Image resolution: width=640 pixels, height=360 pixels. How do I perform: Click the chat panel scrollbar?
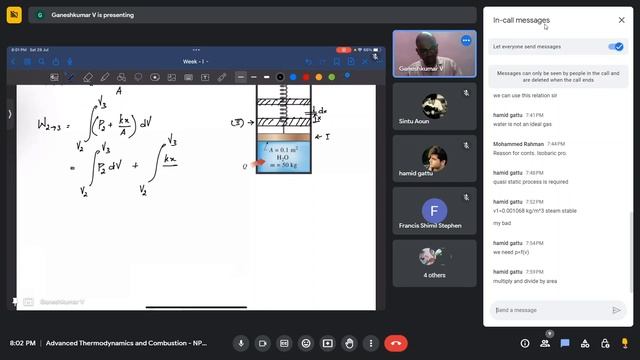(631, 252)
